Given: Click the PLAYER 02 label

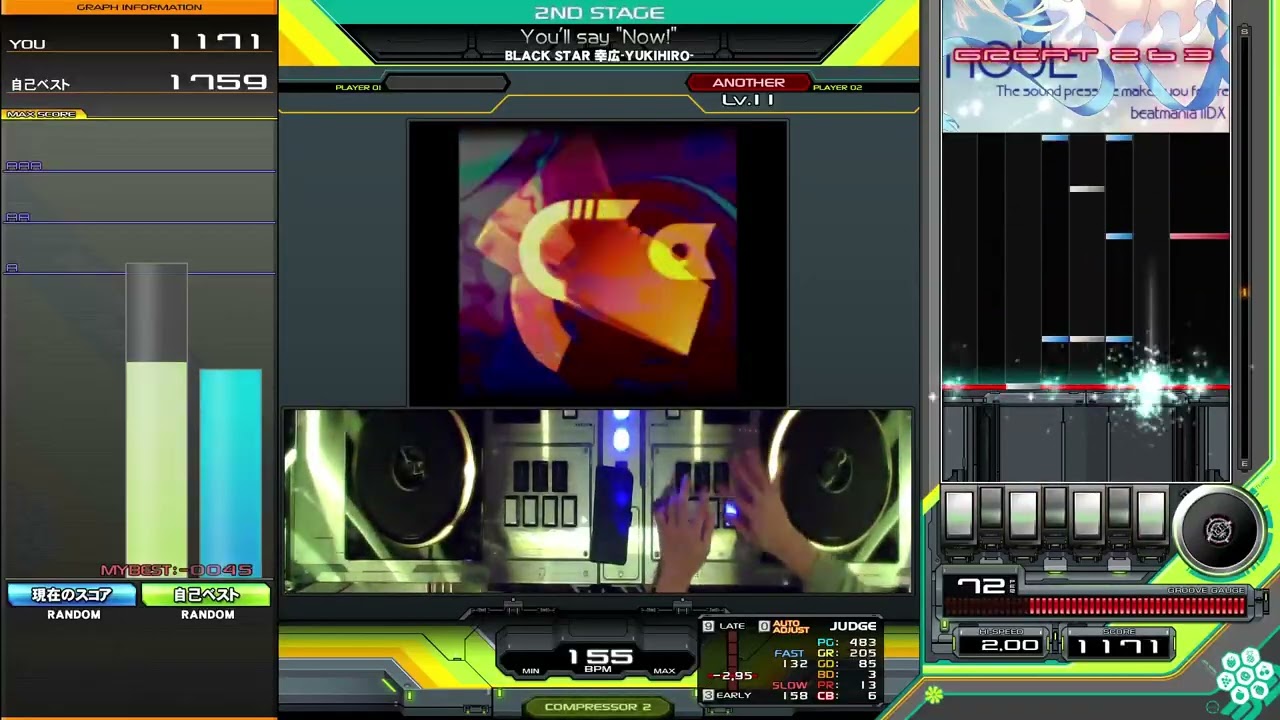Looking at the screenshot, I should (x=837, y=88).
